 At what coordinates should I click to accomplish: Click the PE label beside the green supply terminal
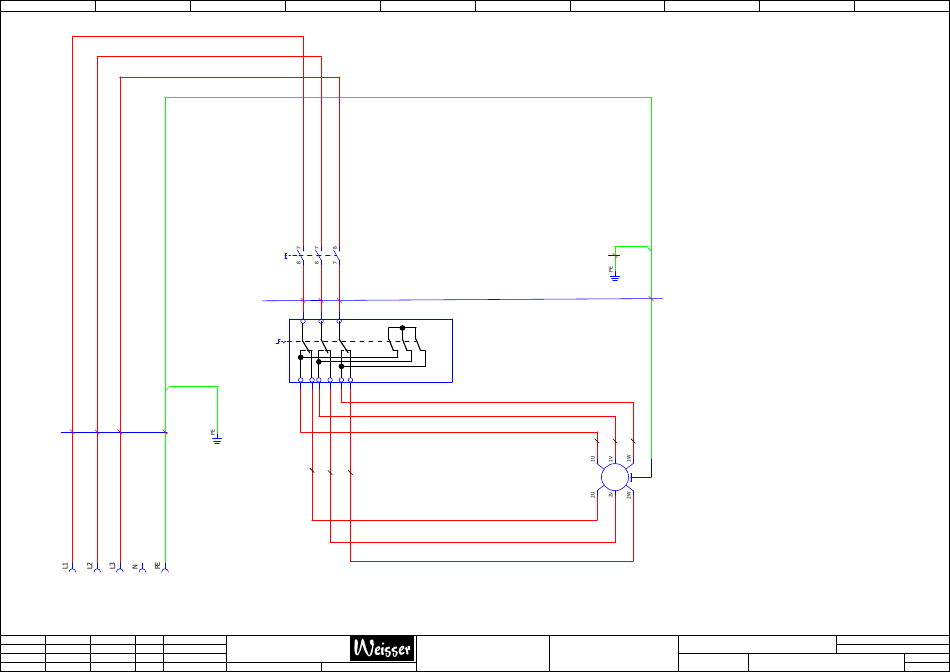[158, 566]
